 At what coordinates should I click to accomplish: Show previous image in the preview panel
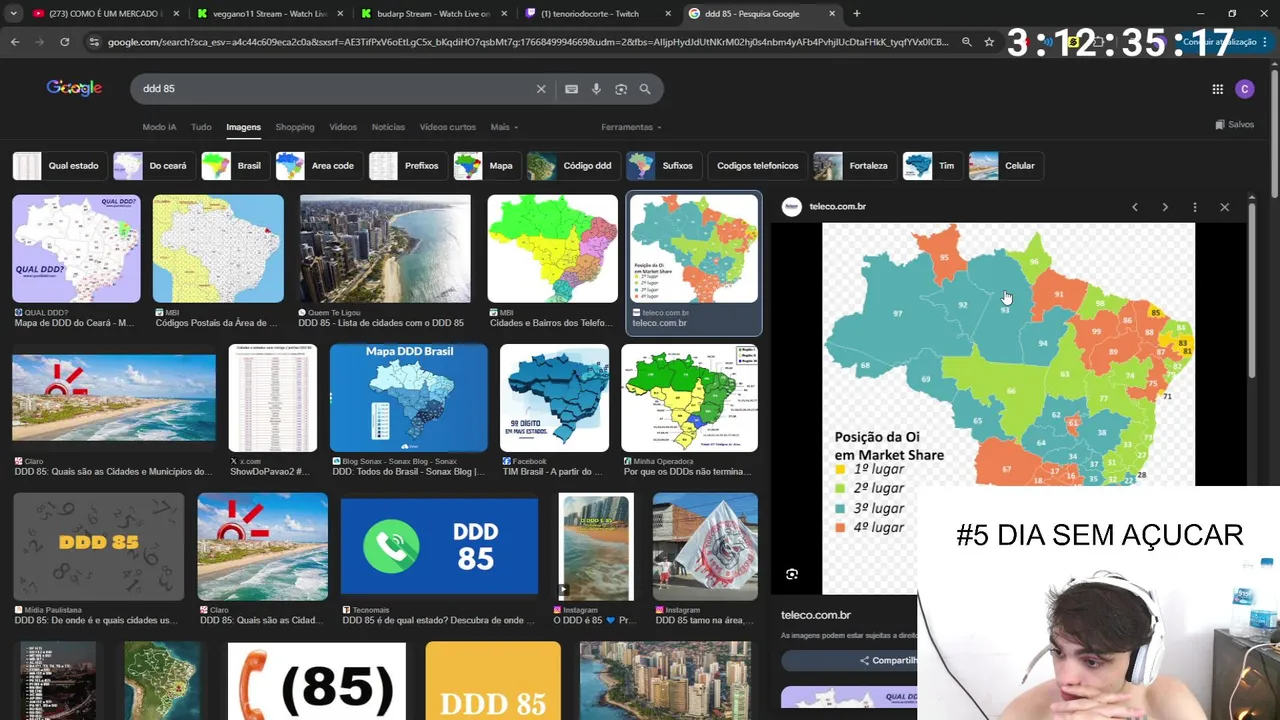pos(1135,207)
